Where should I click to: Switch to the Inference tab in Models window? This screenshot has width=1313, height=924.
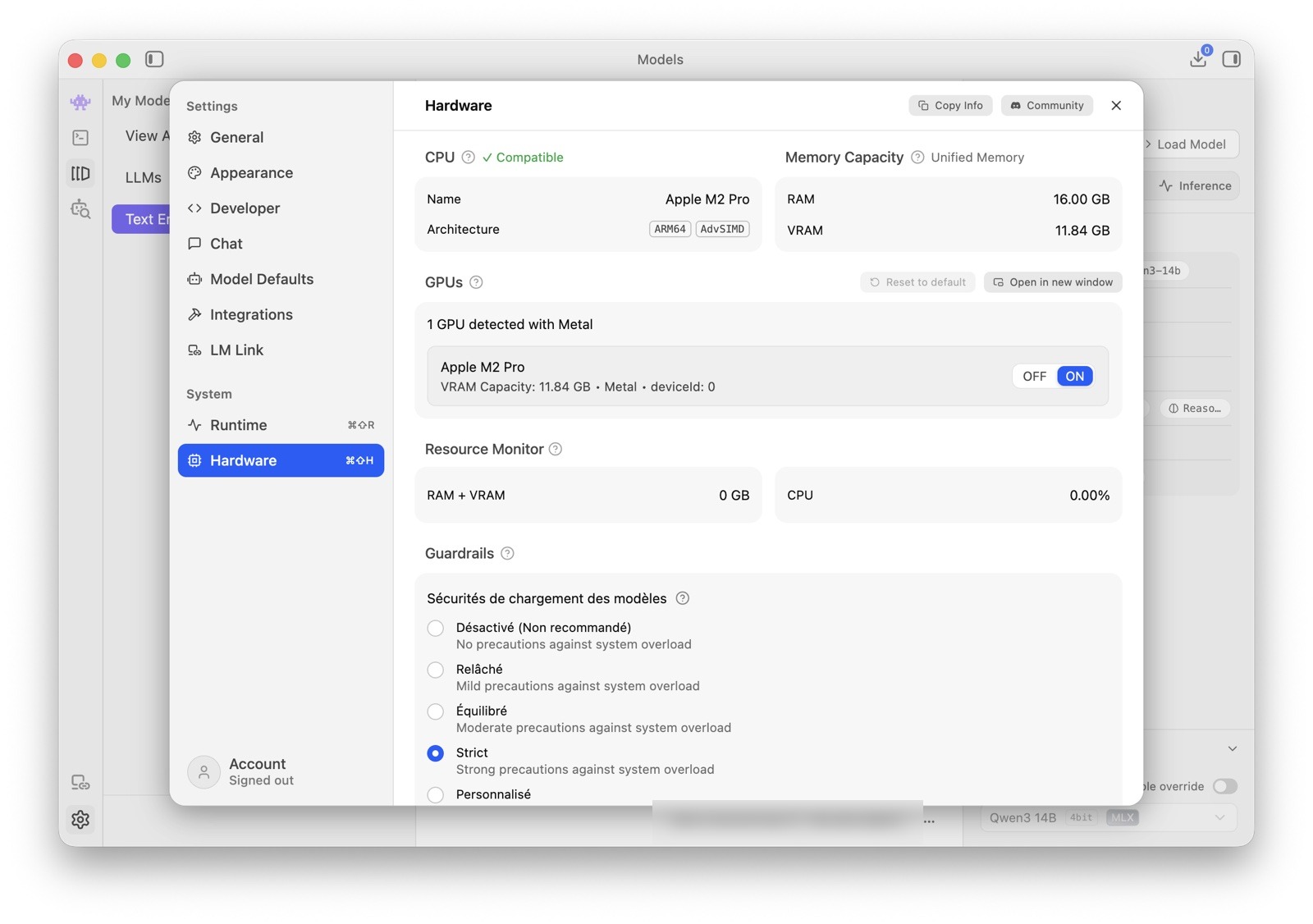click(1196, 186)
